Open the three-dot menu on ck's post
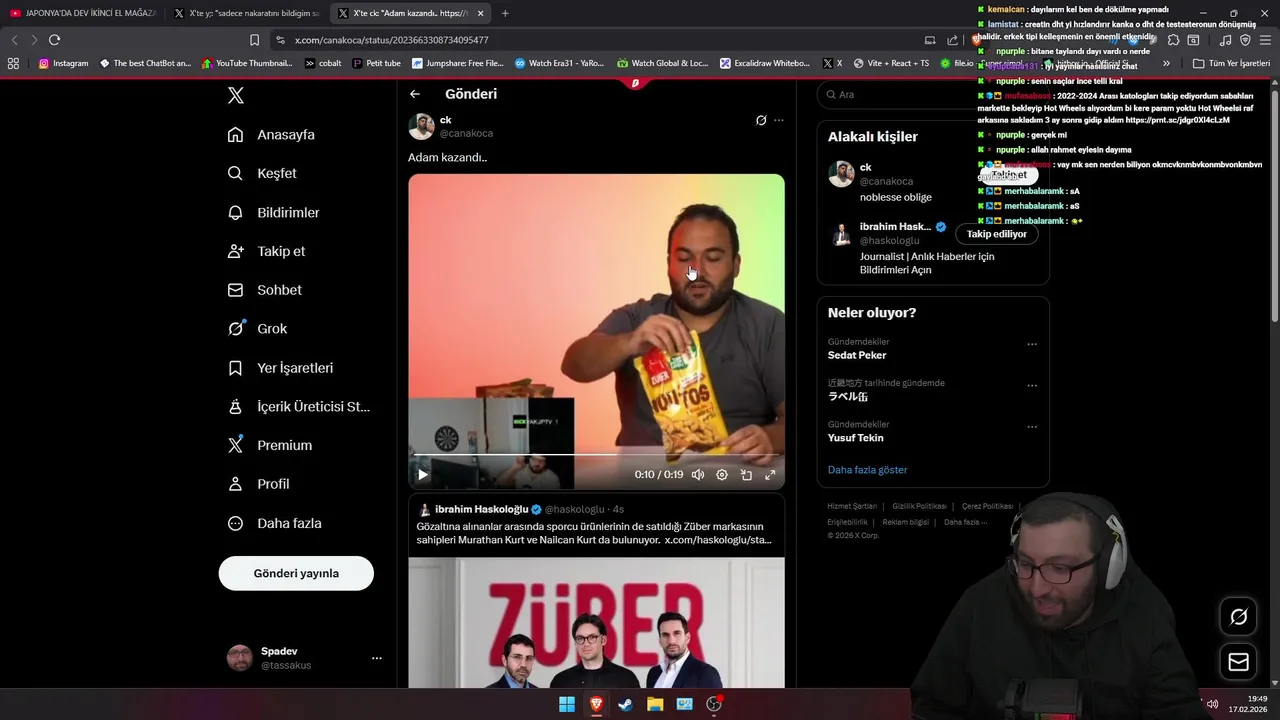The image size is (1280, 720). pyautogui.click(x=779, y=120)
